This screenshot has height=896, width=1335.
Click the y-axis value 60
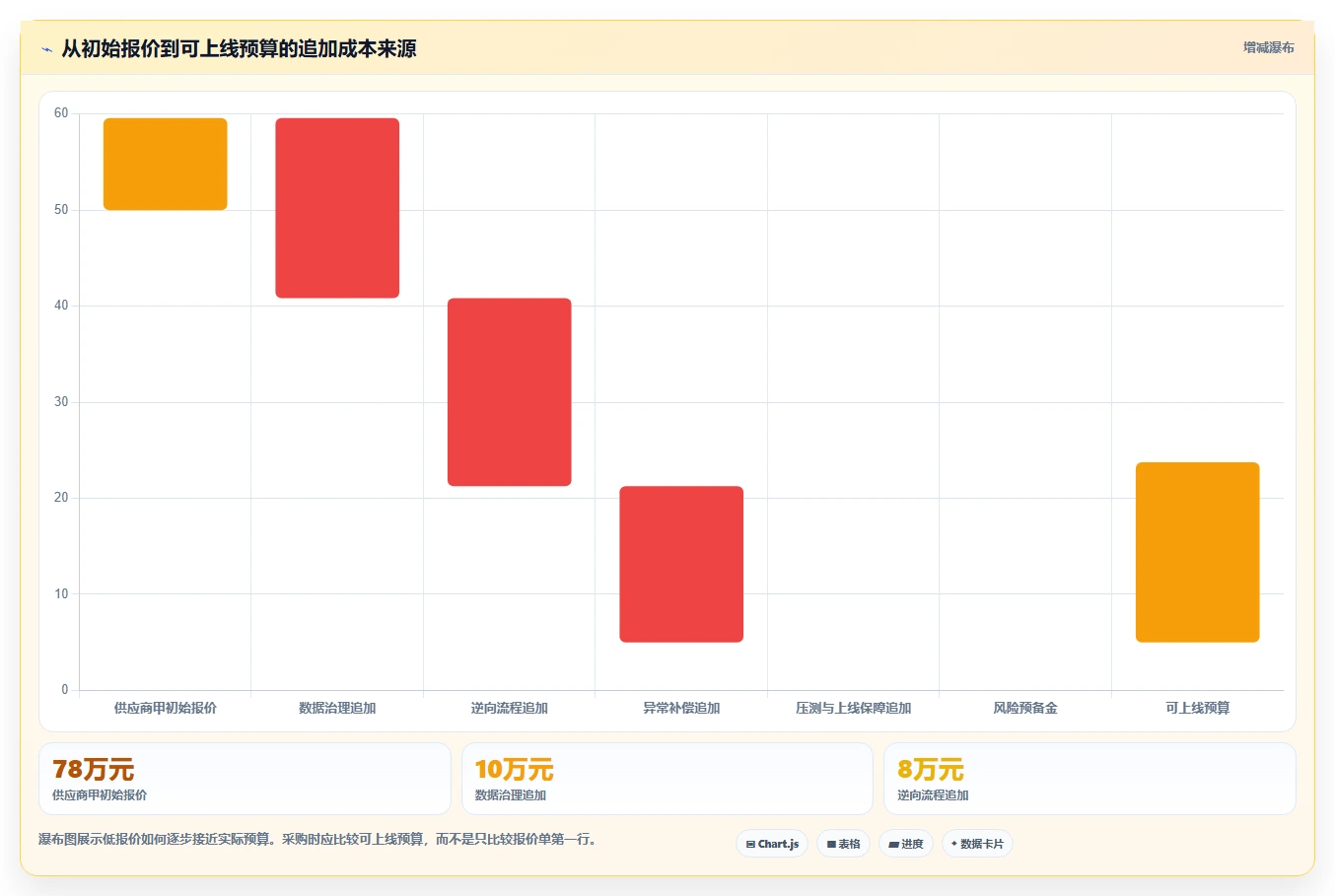coord(61,113)
